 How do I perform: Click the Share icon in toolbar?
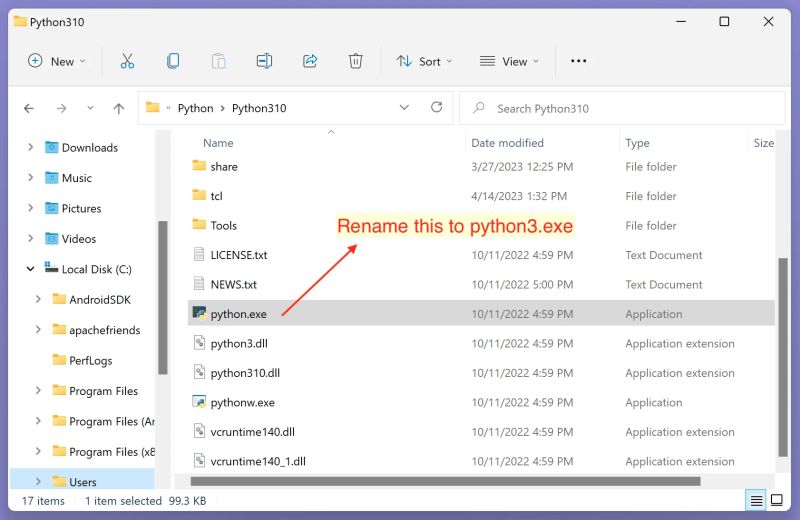(x=310, y=61)
